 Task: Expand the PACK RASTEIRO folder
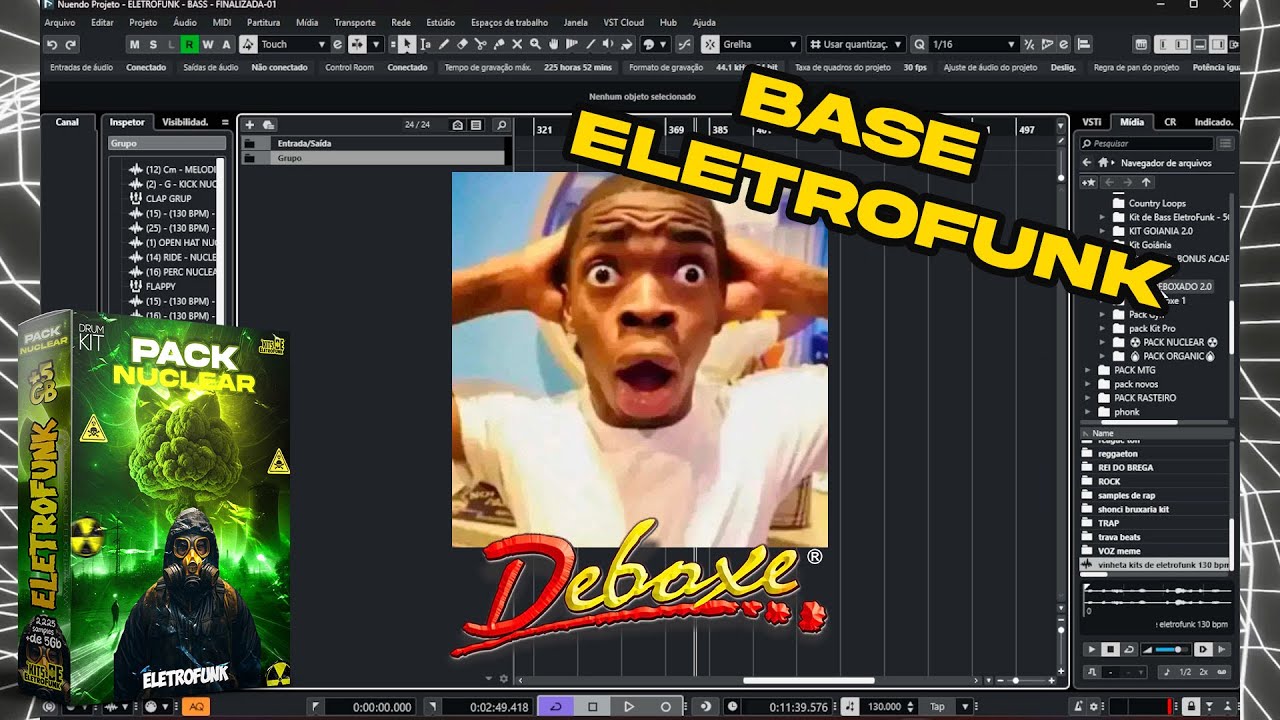pyautogui.click(x=1089, y=398)
